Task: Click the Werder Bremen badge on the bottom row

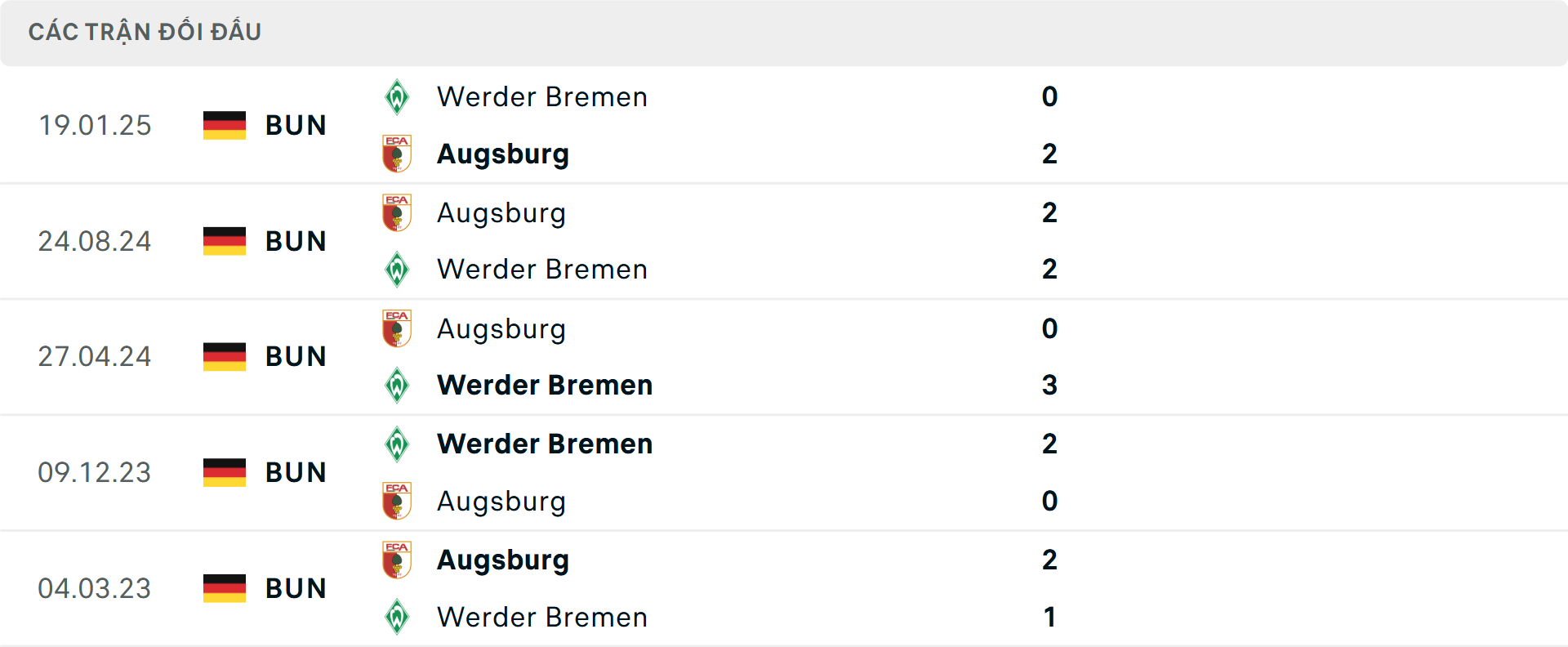Action: point(398,618)
